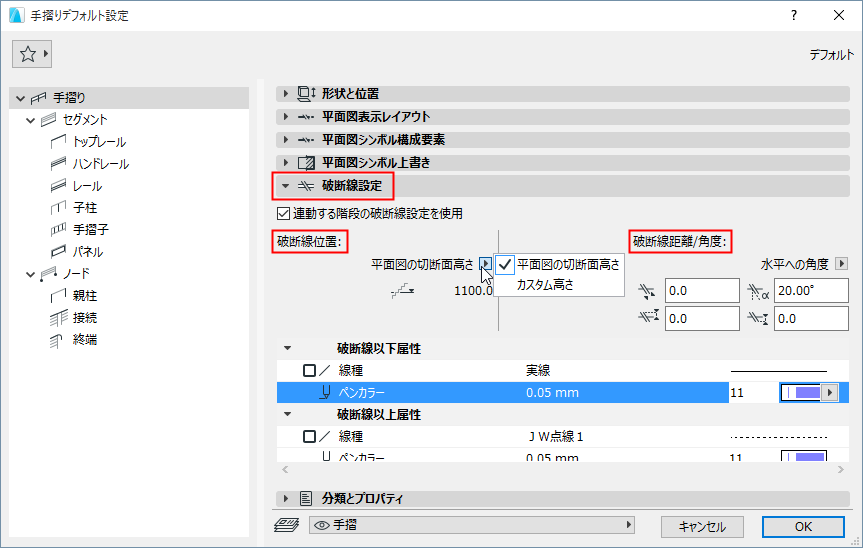863x548 pixels.
Task: Click the 分類とプロパティ list icon
Action: (306, 498)
